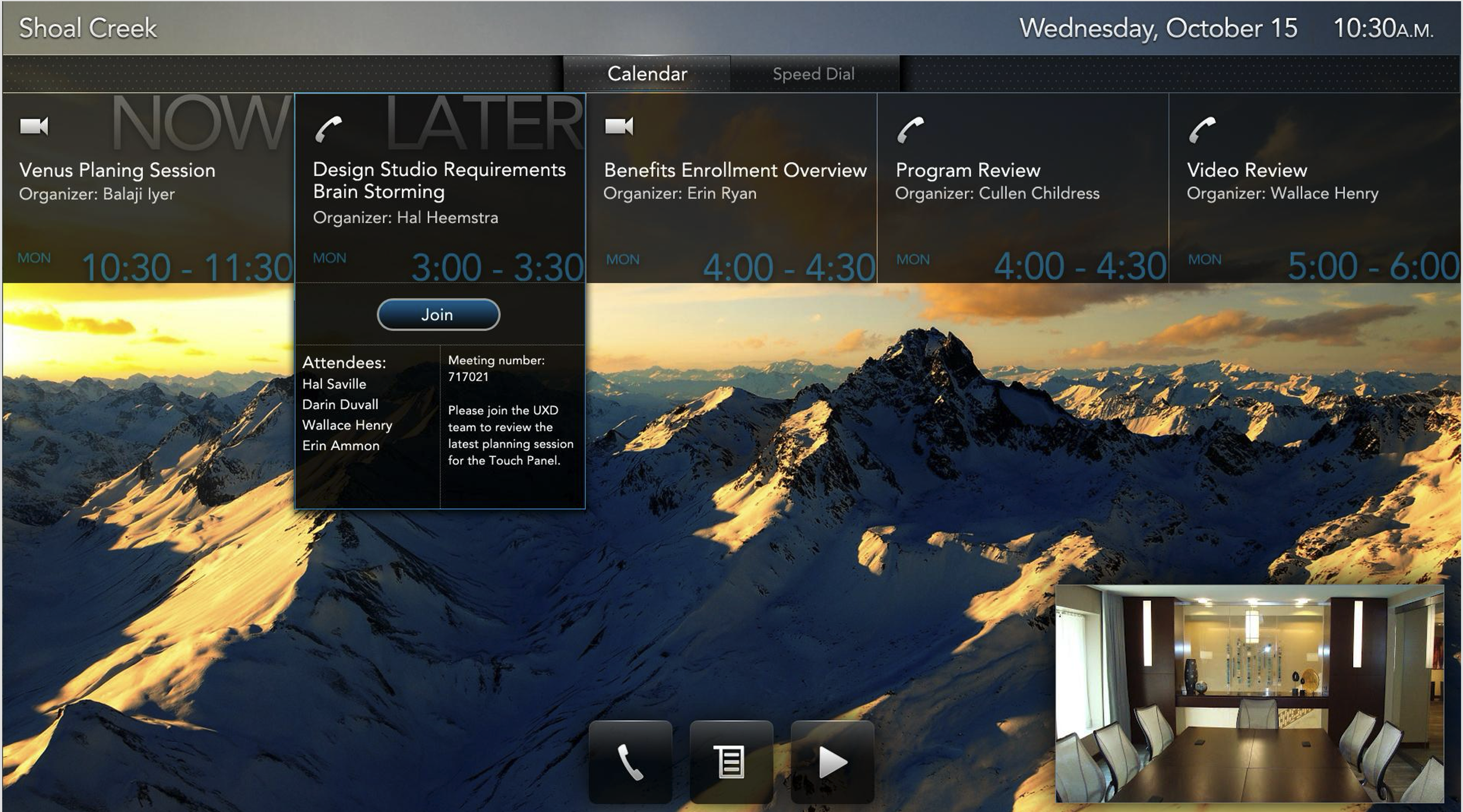
Task: Switch to the Speed Dial tab
Action: [x=813, y=74]
